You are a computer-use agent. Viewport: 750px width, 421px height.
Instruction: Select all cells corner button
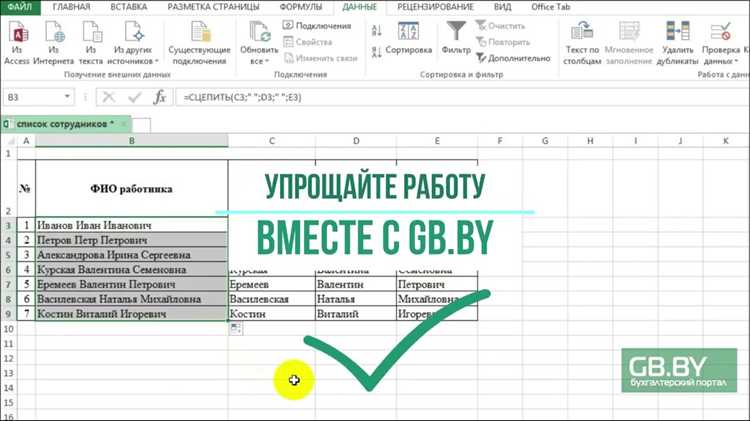(9, 141)
